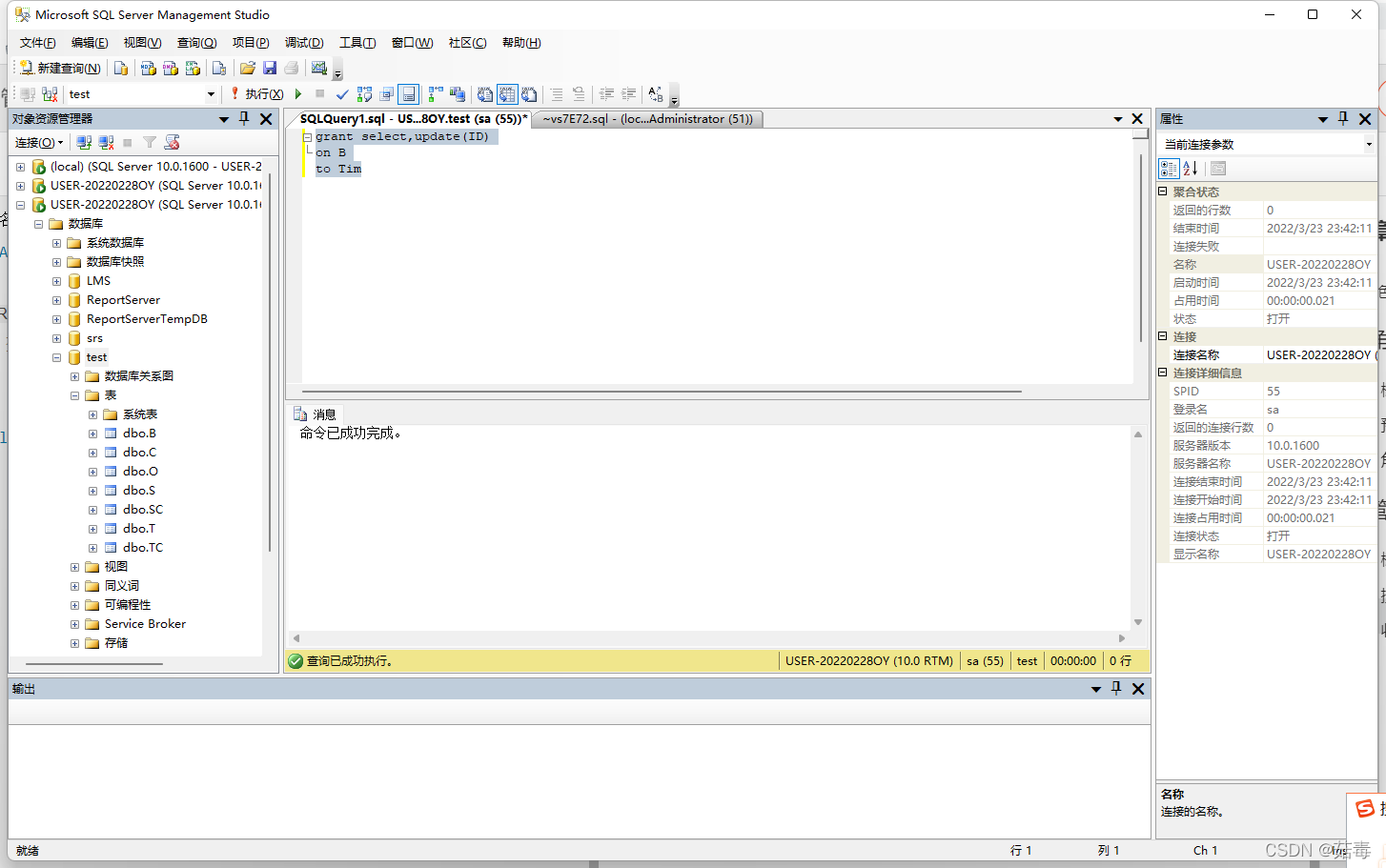The height and width of the screenshot is (868, 1386).
Task: Switch results output to file
Action: click(x=529, y=94)
